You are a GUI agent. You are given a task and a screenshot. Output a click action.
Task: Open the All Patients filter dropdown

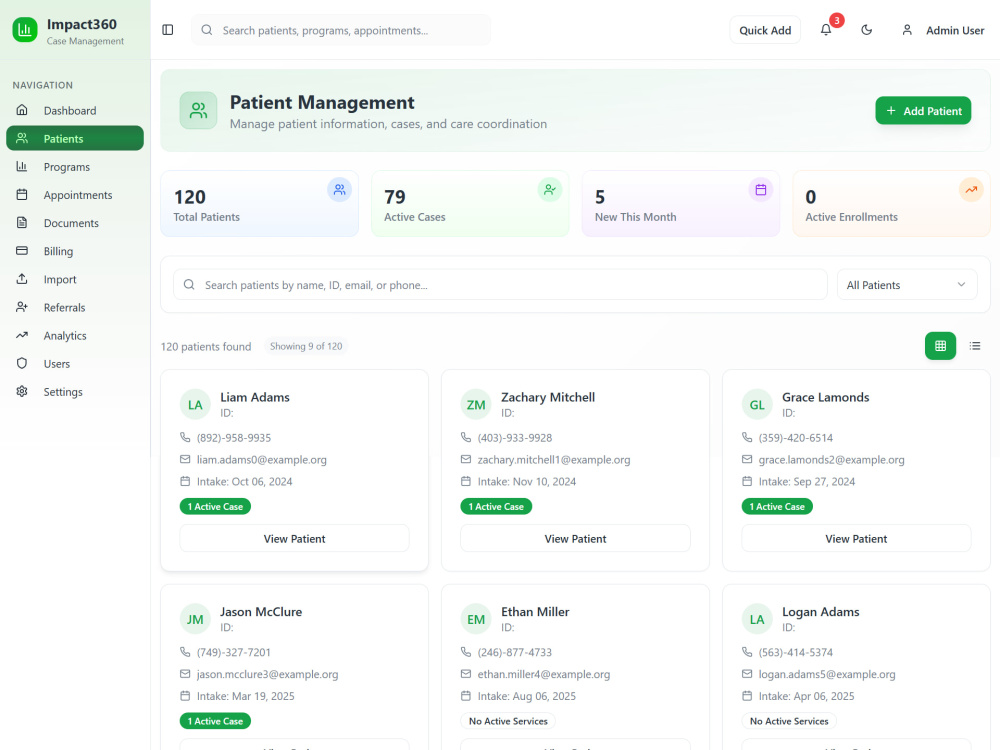click(x=906, y=285)
